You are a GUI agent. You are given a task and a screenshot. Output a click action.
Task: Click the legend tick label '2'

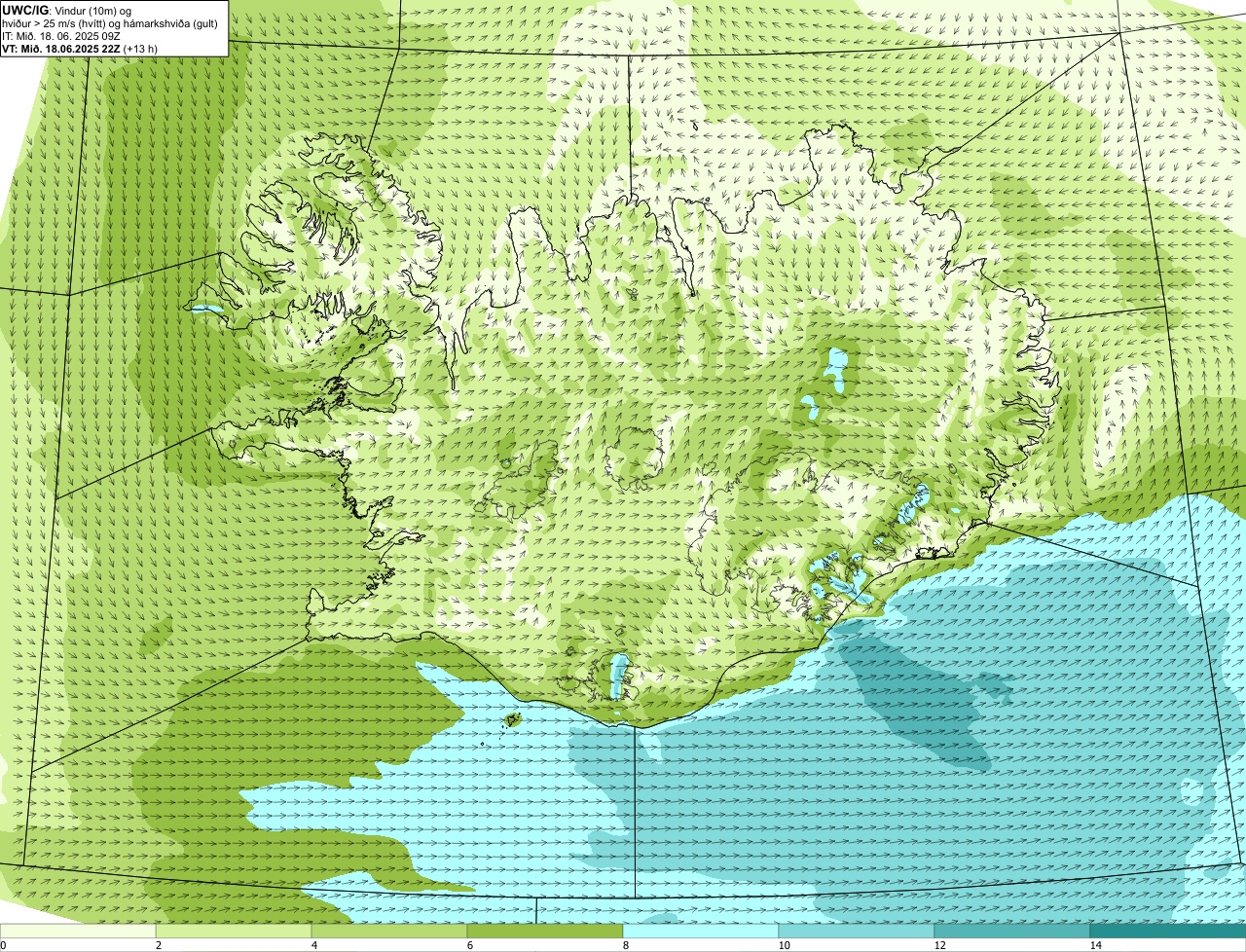tap(158, 945)
